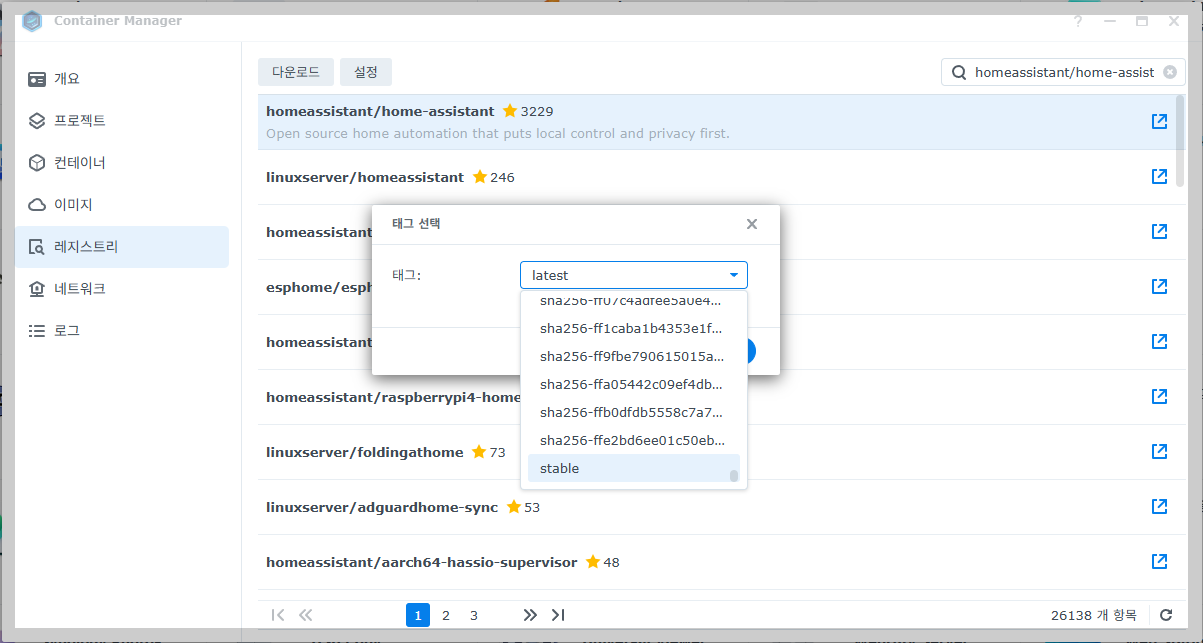Open 컨테이너 in the sidebar

[x=121, y=162]
